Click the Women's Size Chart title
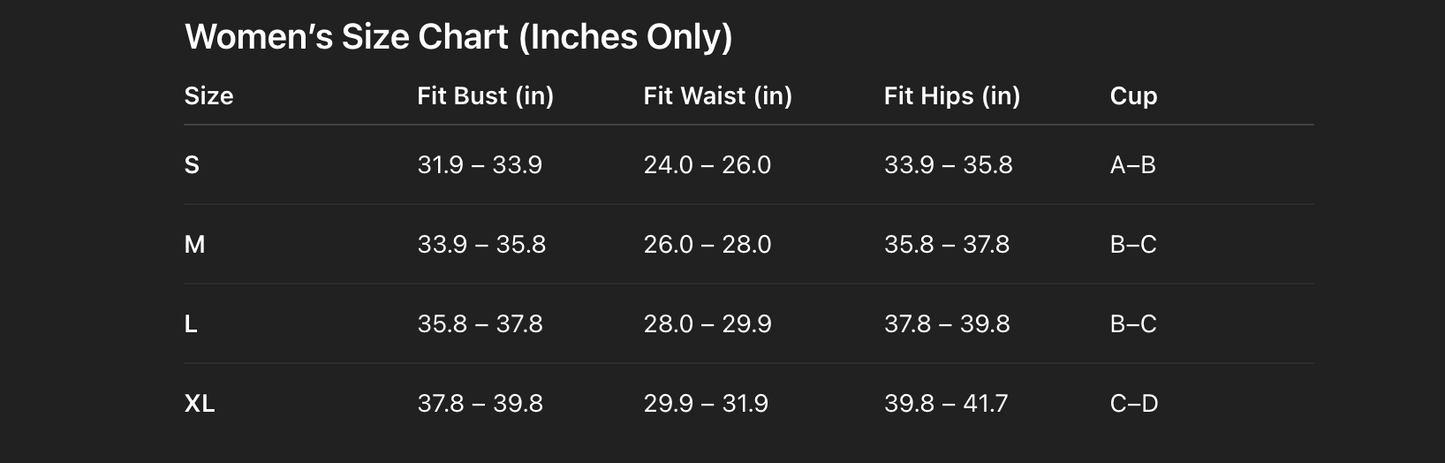The width and height of the screenshot is (1445, 463). [458, 37]
